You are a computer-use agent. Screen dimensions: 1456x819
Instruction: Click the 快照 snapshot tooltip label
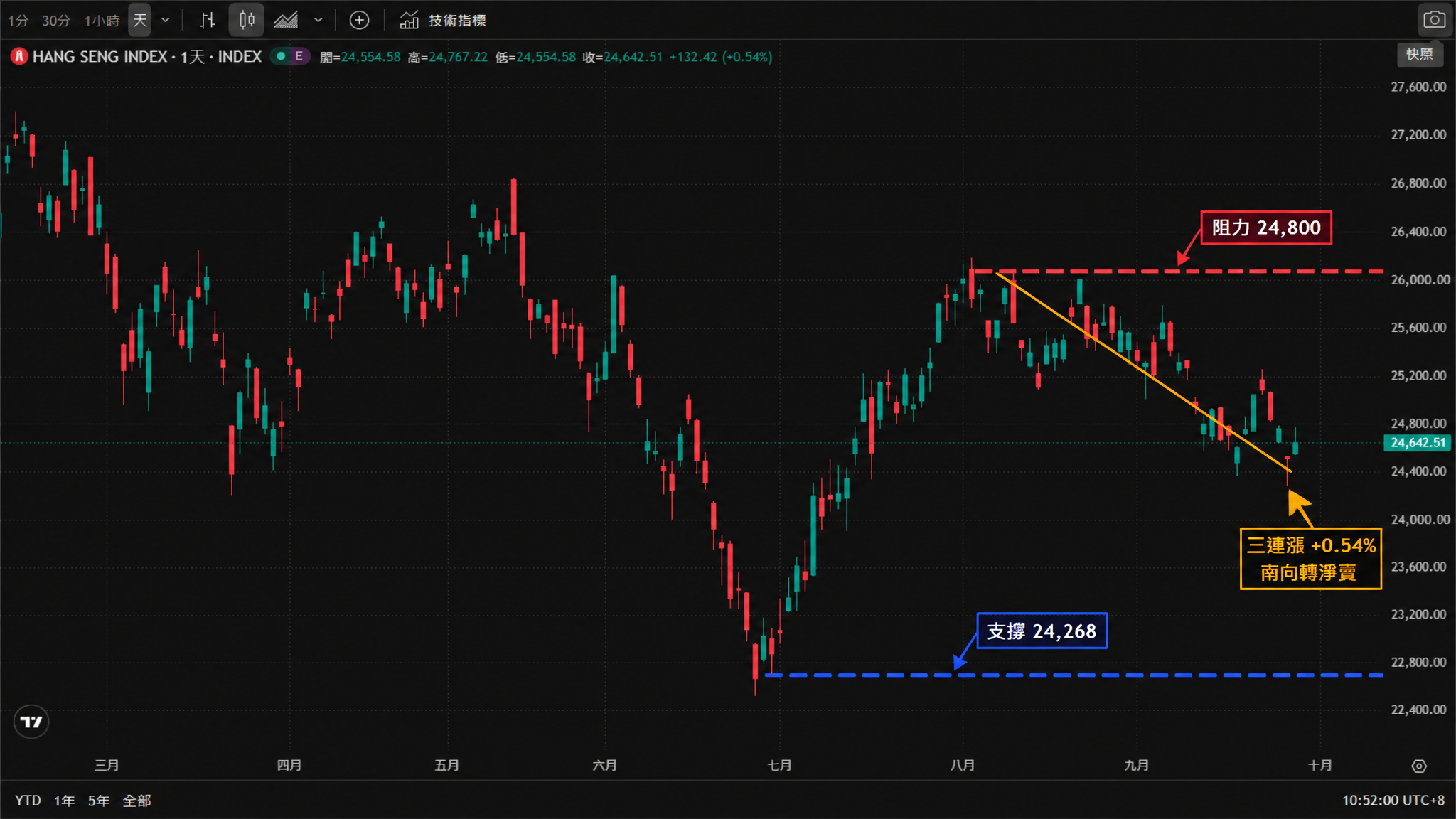click(x=1420, y=54)
